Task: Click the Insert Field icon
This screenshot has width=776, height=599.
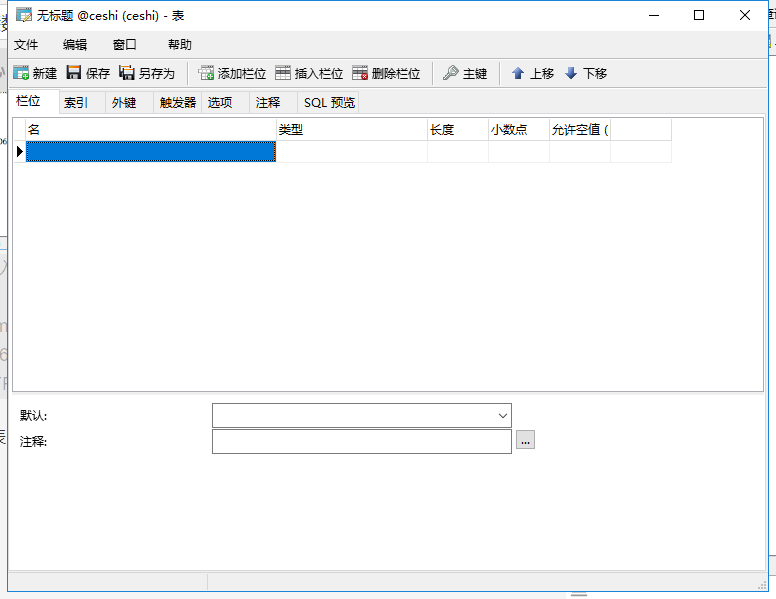Action: coord(283,73)
